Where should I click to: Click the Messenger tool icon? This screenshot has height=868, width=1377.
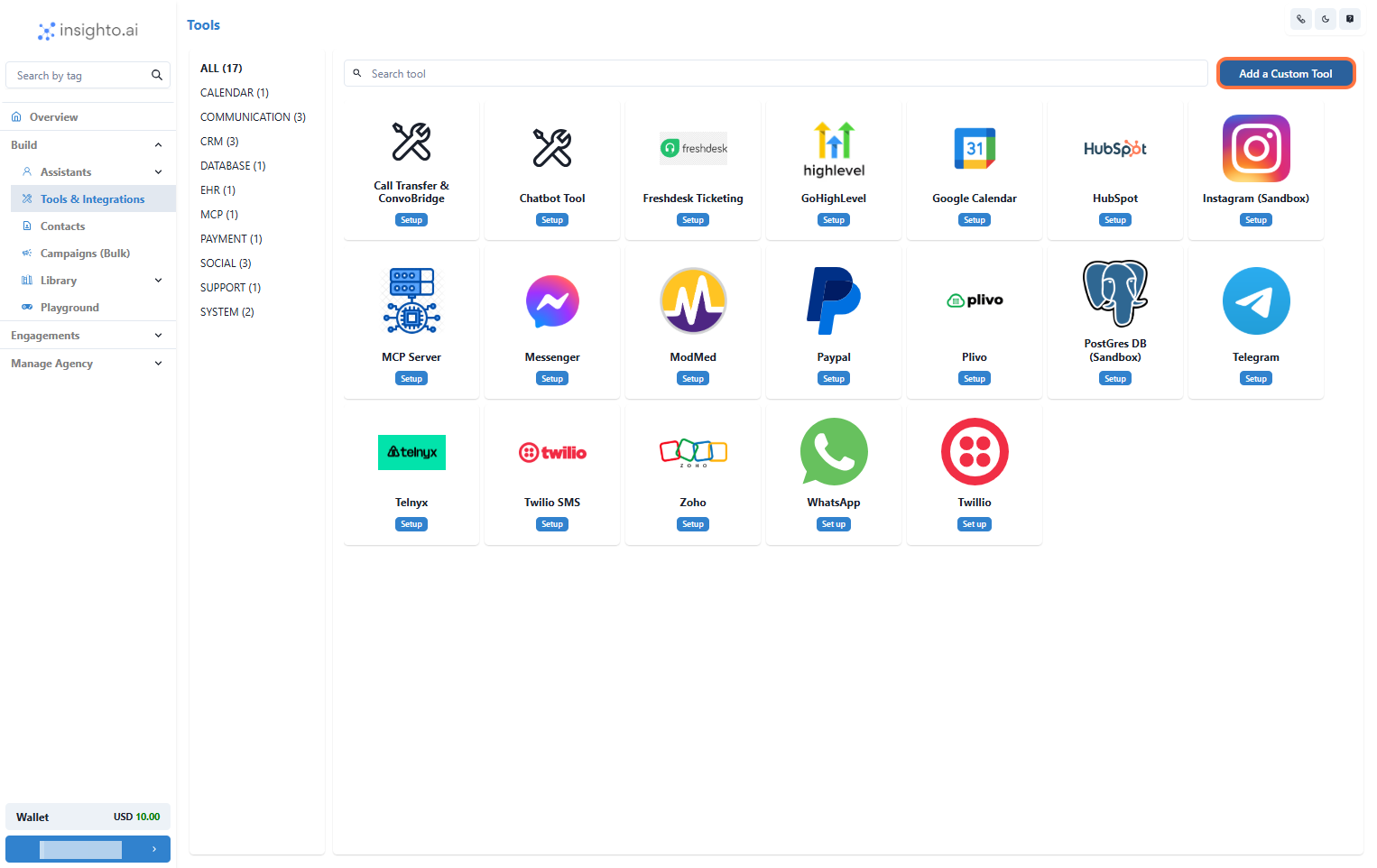[551, 300]
